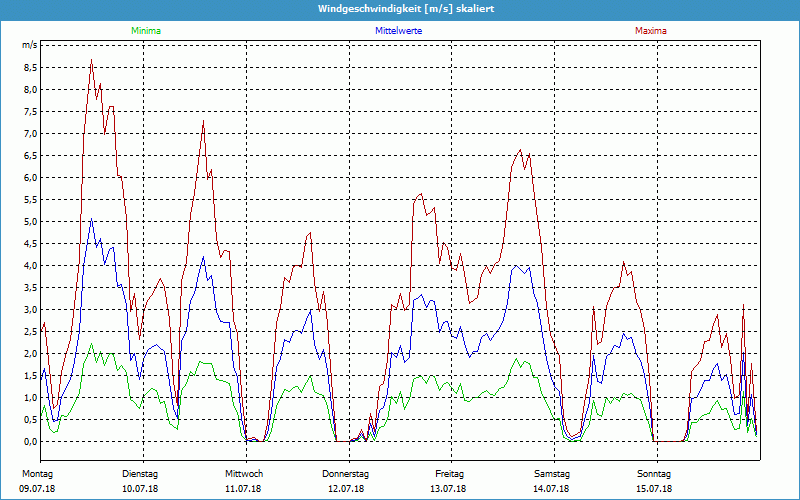
Task: Click the blue Mittelwerte peak on Monday
Action: 91,219
